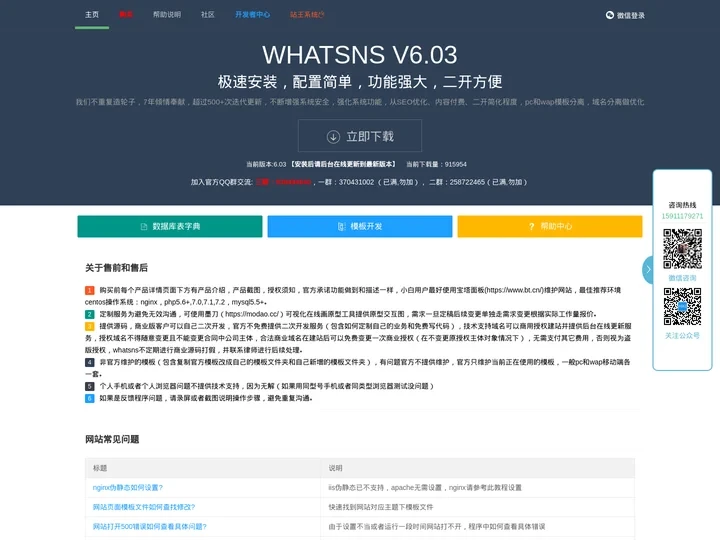Click the 立即下载 download button
This screenshot has height=540, width=720.
tap(360, 136)
